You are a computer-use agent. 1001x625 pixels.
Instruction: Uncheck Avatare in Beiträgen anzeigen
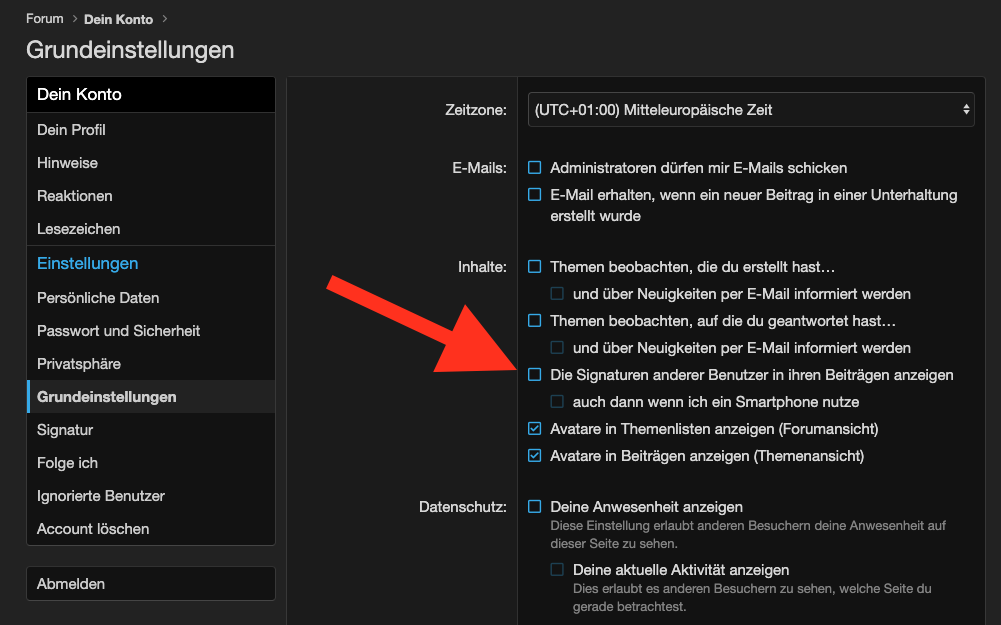tap(534, 456)
